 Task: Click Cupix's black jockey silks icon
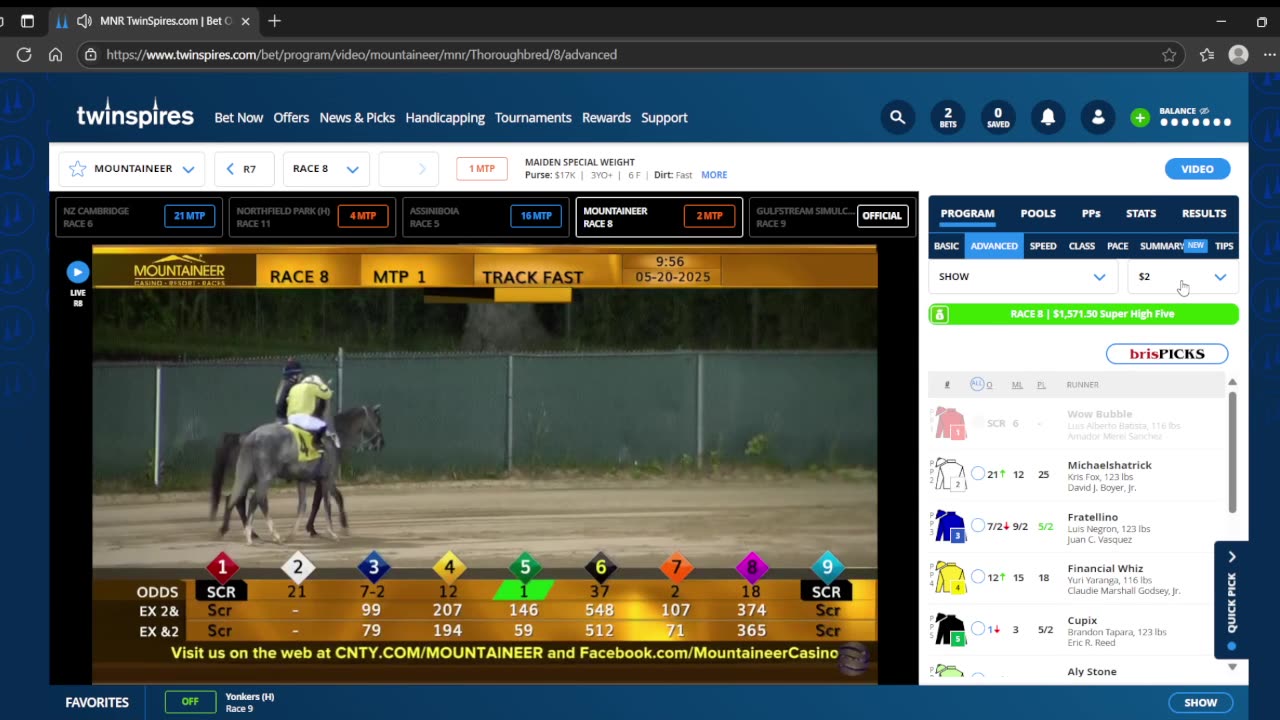point(949,629)
